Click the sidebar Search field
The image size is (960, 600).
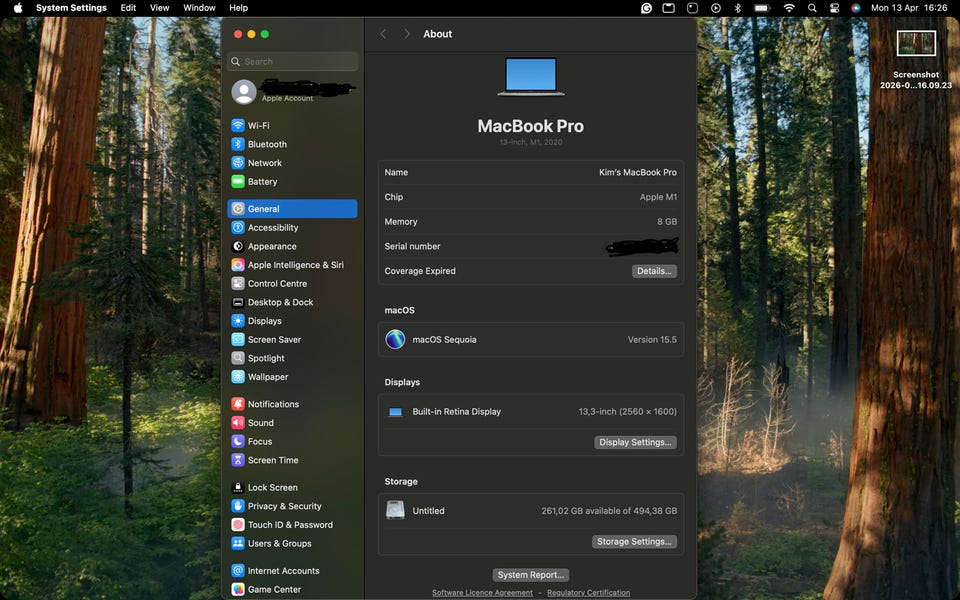coord(292,61)
